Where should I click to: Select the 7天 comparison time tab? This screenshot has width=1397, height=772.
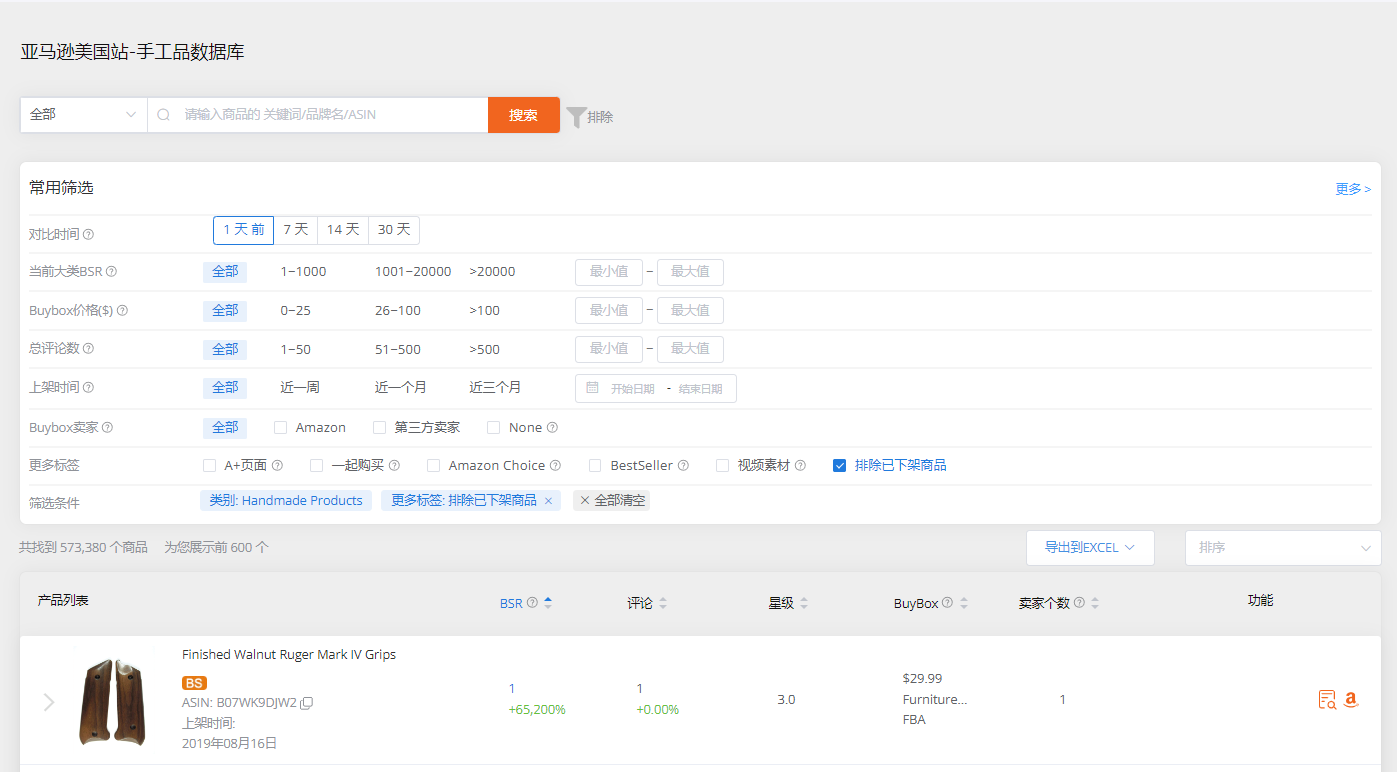295,229
